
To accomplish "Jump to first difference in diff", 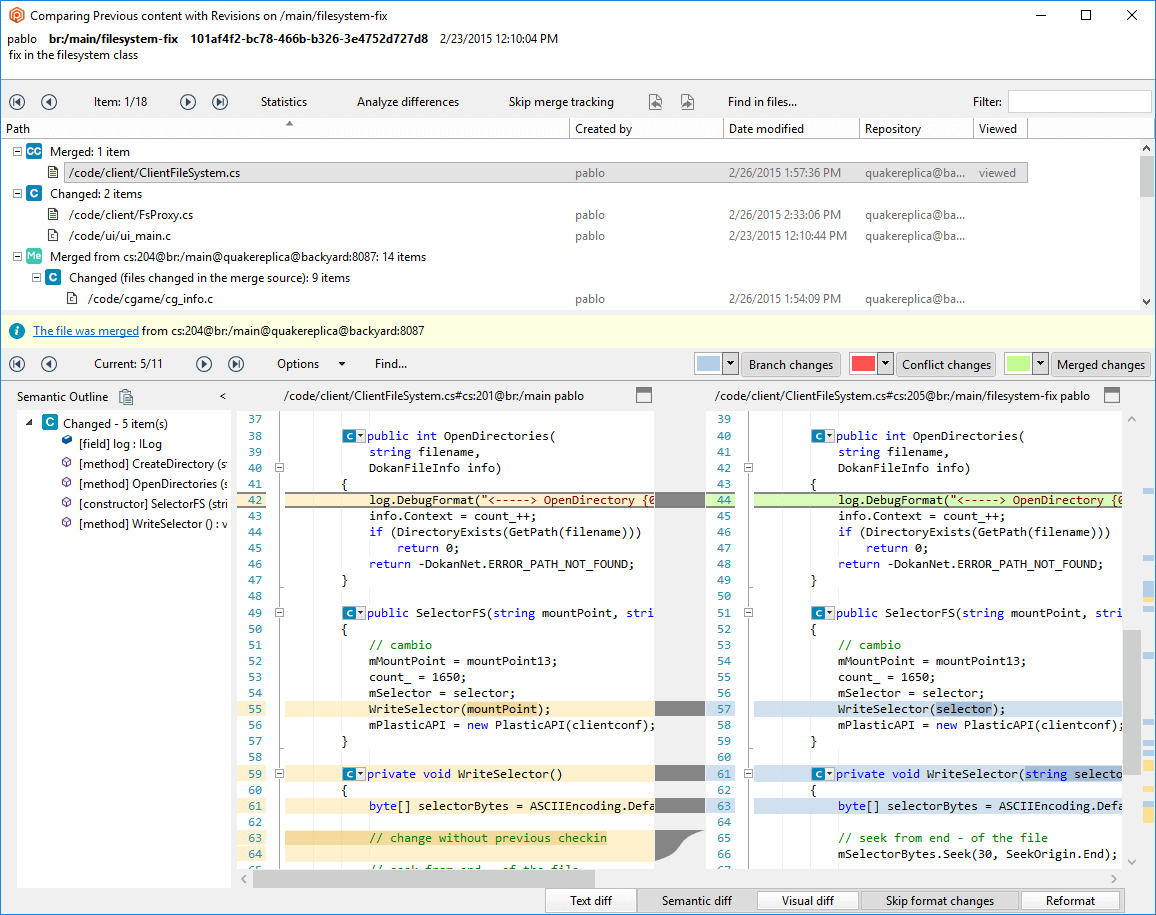I will point(17,363).
